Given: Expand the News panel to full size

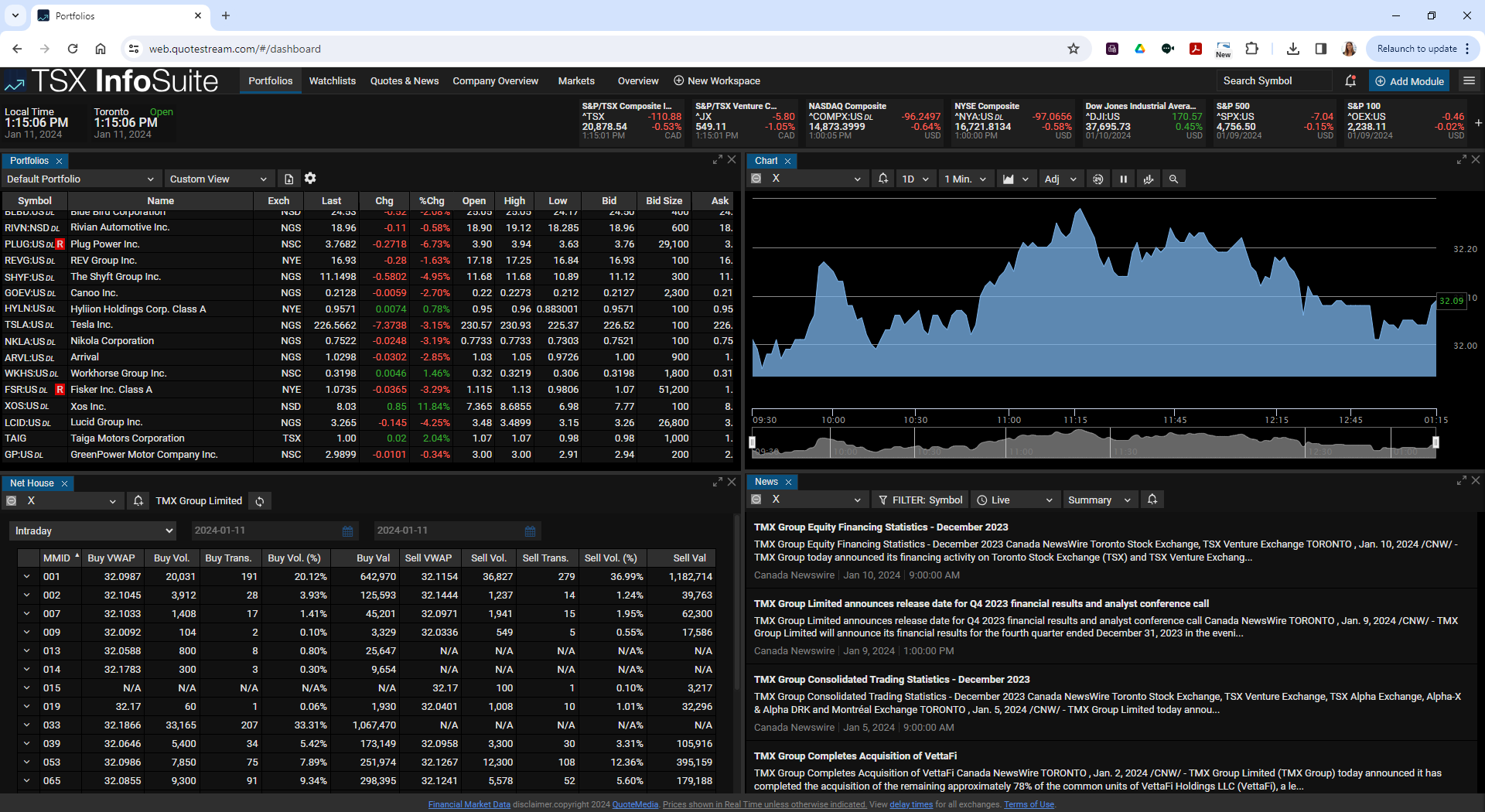Looking at the screenshot, I should coord(1462,480).
